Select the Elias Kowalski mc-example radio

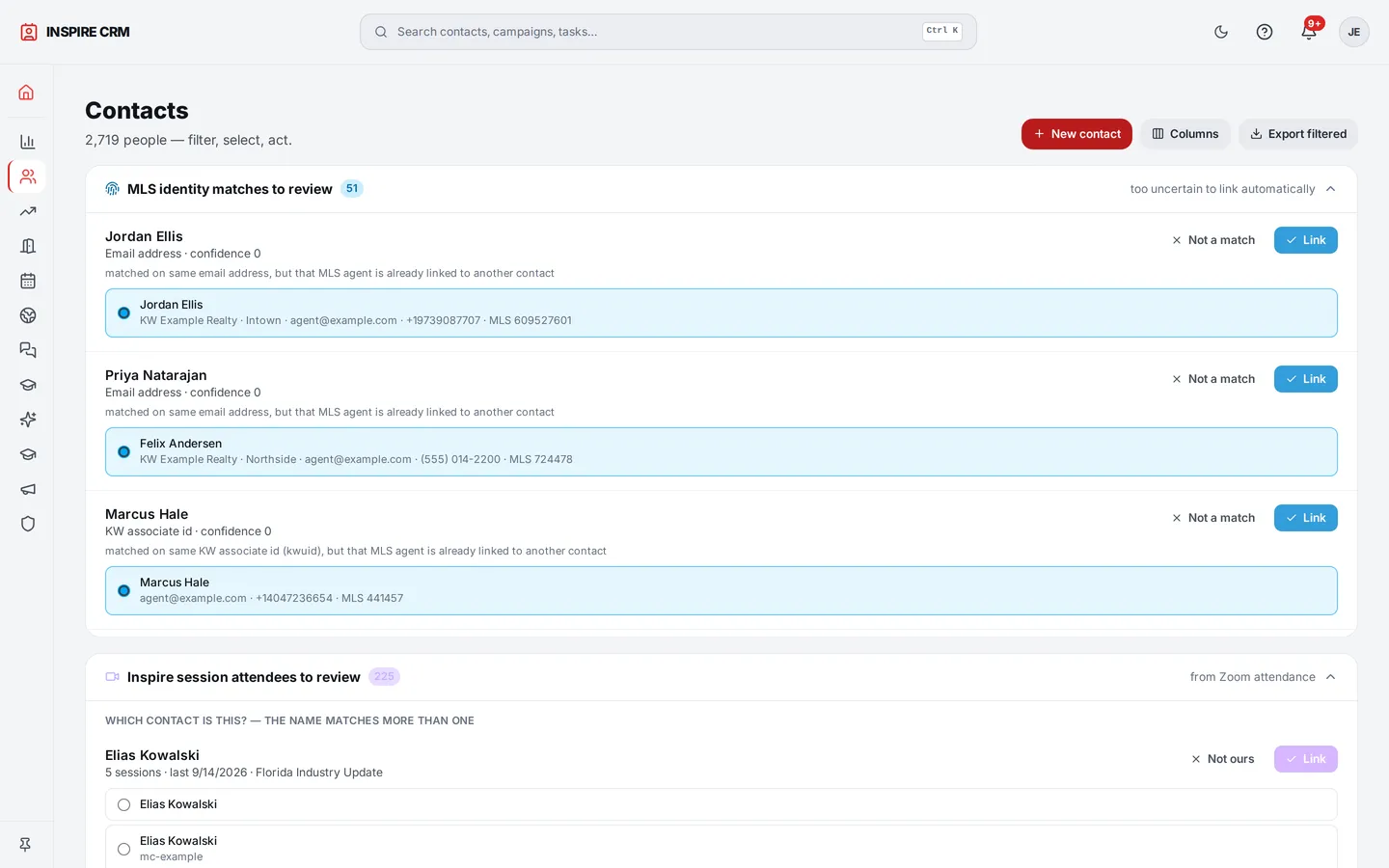click(123, 849)
